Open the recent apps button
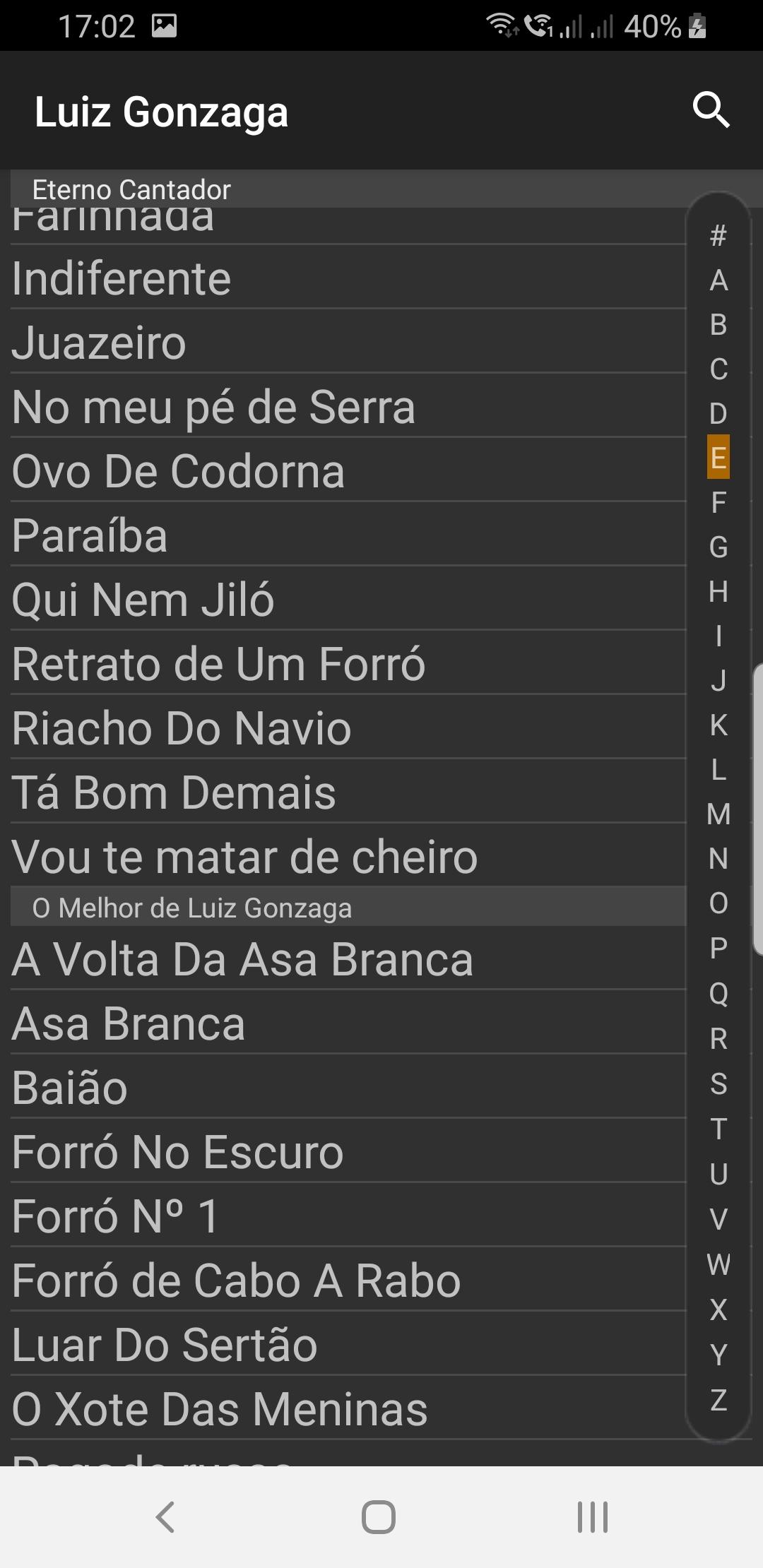 coord(592,1516)
